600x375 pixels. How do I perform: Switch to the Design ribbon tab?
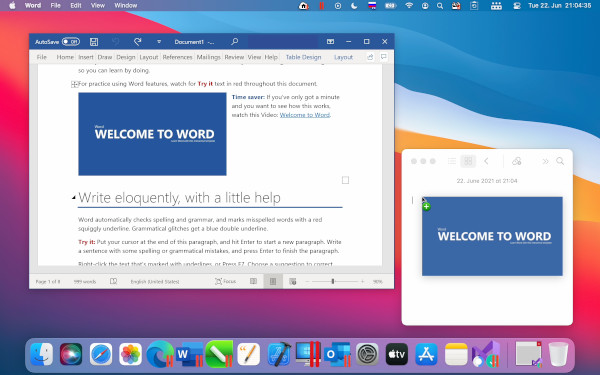(x=126, y=57)
